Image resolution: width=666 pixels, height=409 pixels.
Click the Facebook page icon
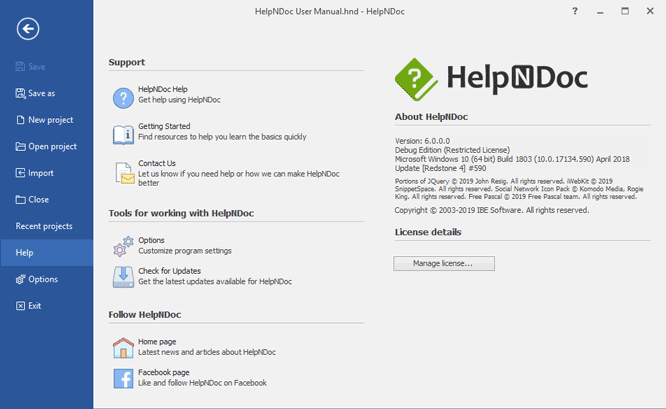click(123, 378)
